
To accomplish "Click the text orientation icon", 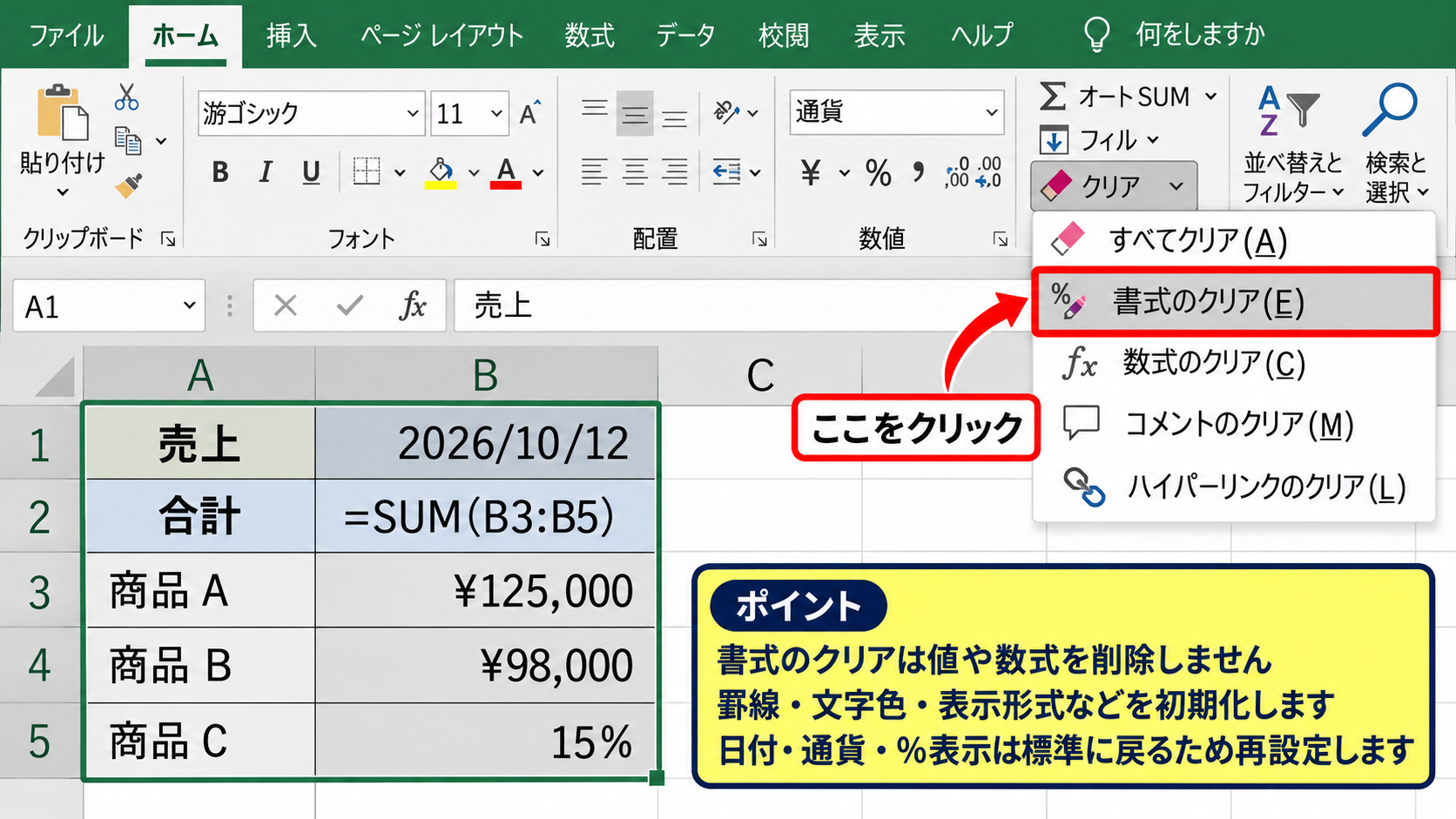I will click(x=726, y=112).
